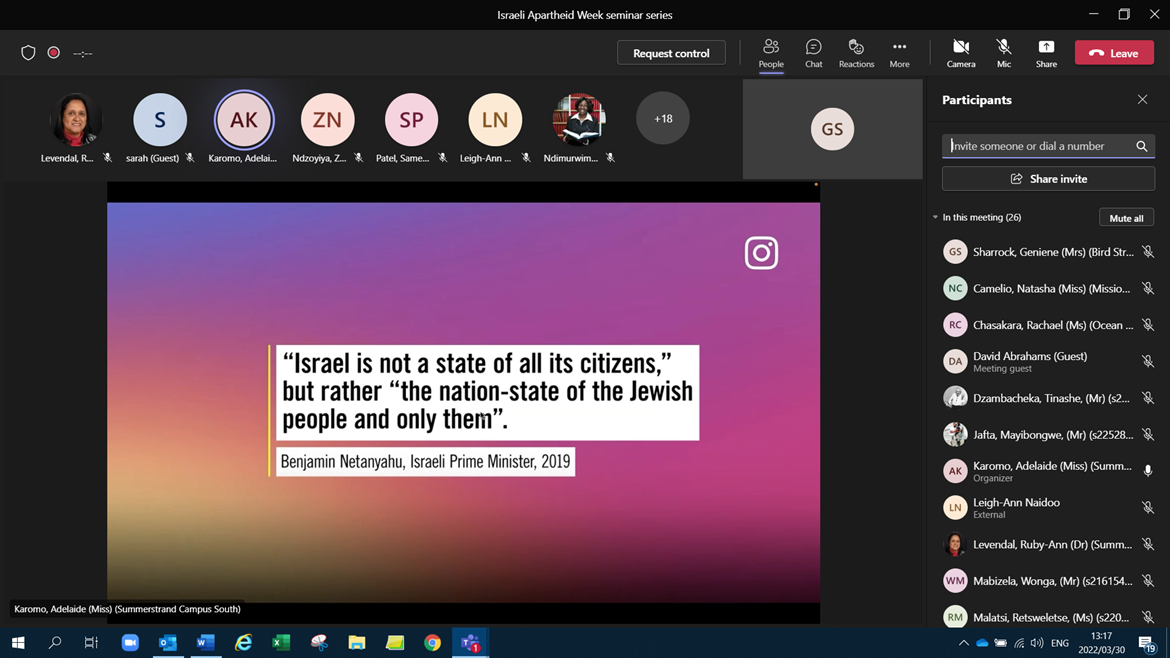
Task: Open Sticky Notes from the taskbar
Action: click(x=395, y=642)
